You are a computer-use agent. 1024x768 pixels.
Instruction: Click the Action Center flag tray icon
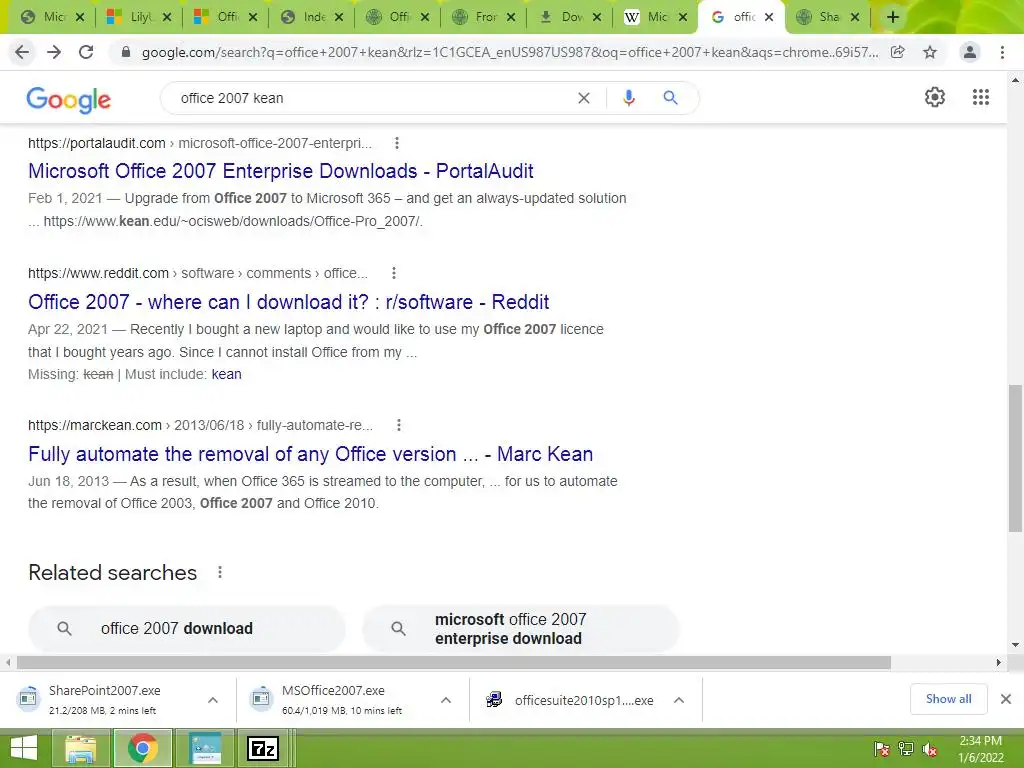click(x=881, y=749)
